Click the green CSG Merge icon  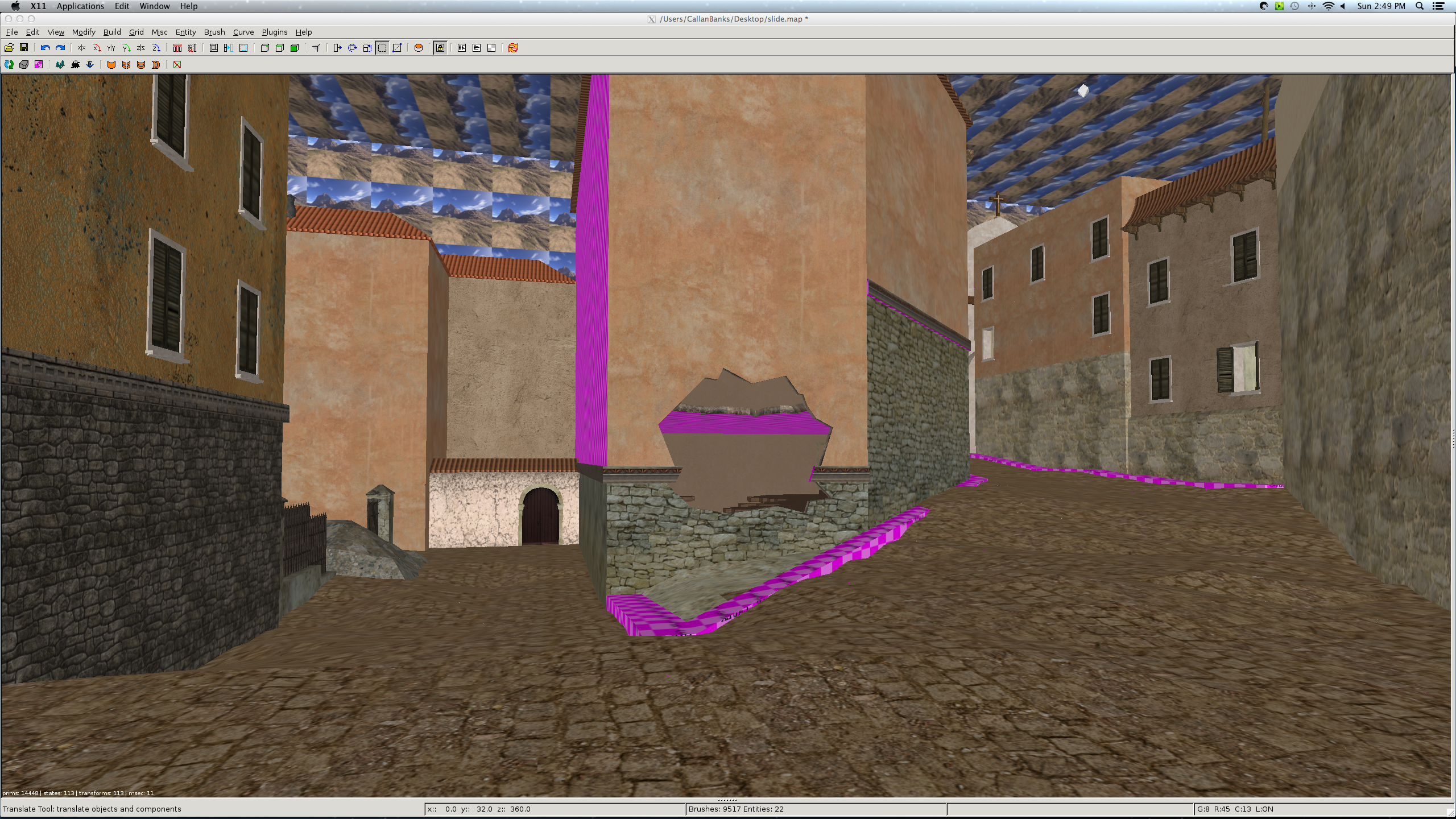coord(295,48)
